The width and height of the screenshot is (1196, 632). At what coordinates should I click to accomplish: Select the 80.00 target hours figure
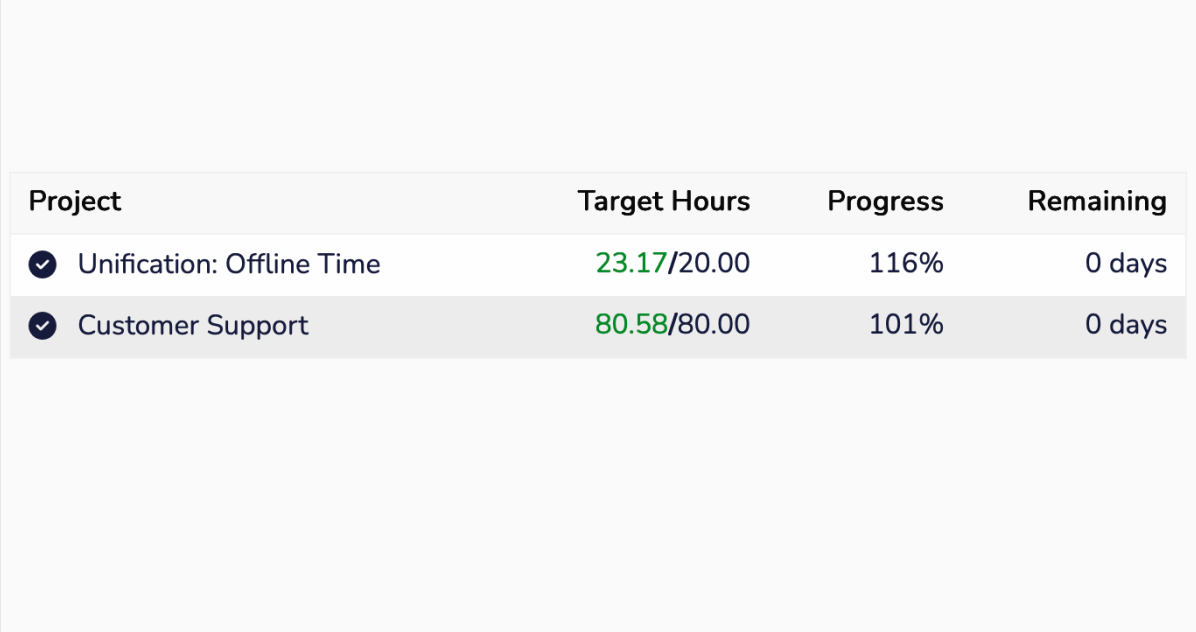(714, 326)
